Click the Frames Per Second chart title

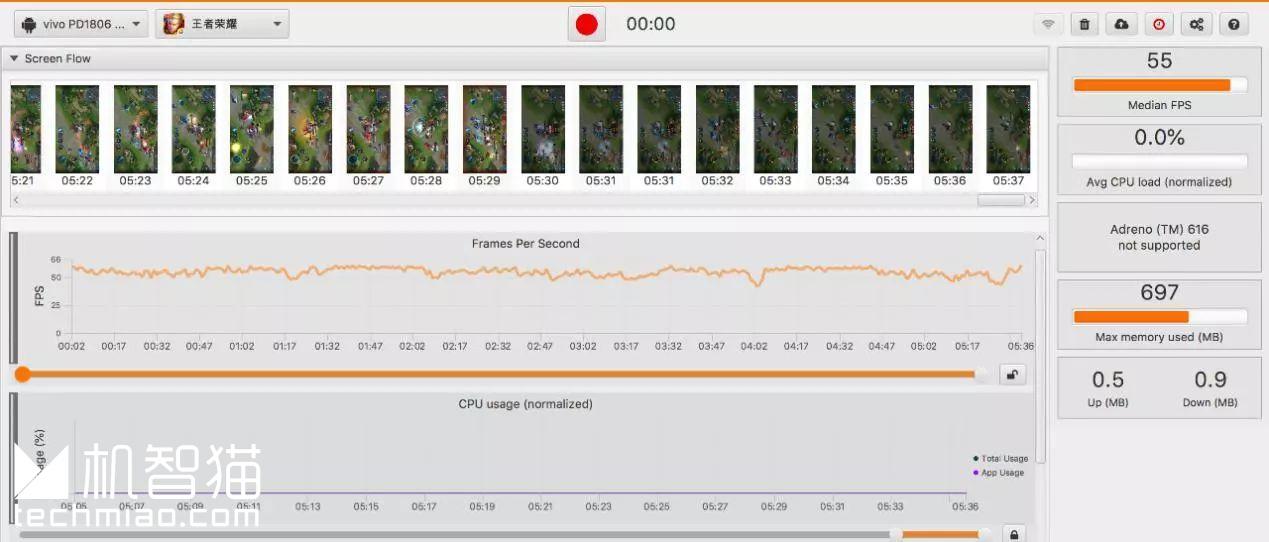tap(525, 243)
